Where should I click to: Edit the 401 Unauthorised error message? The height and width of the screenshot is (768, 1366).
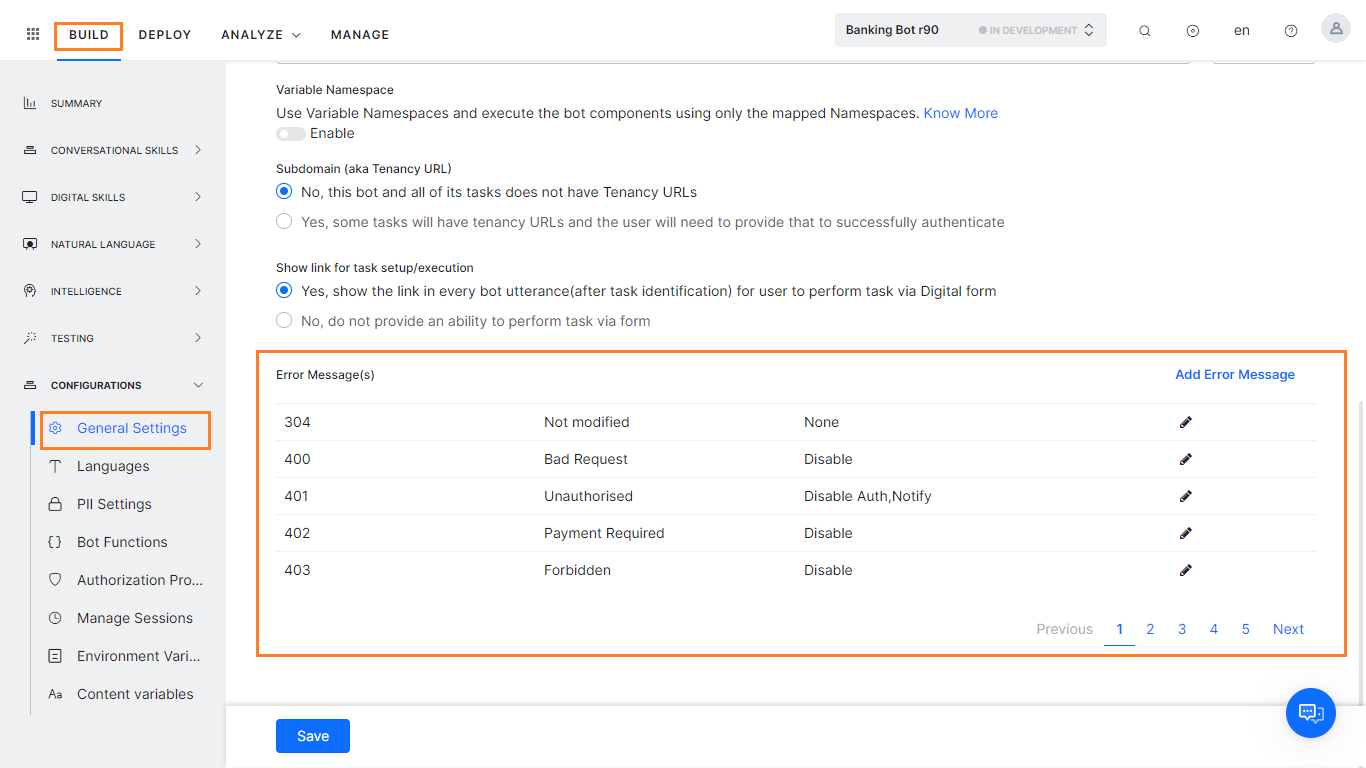click(1186, 495)
